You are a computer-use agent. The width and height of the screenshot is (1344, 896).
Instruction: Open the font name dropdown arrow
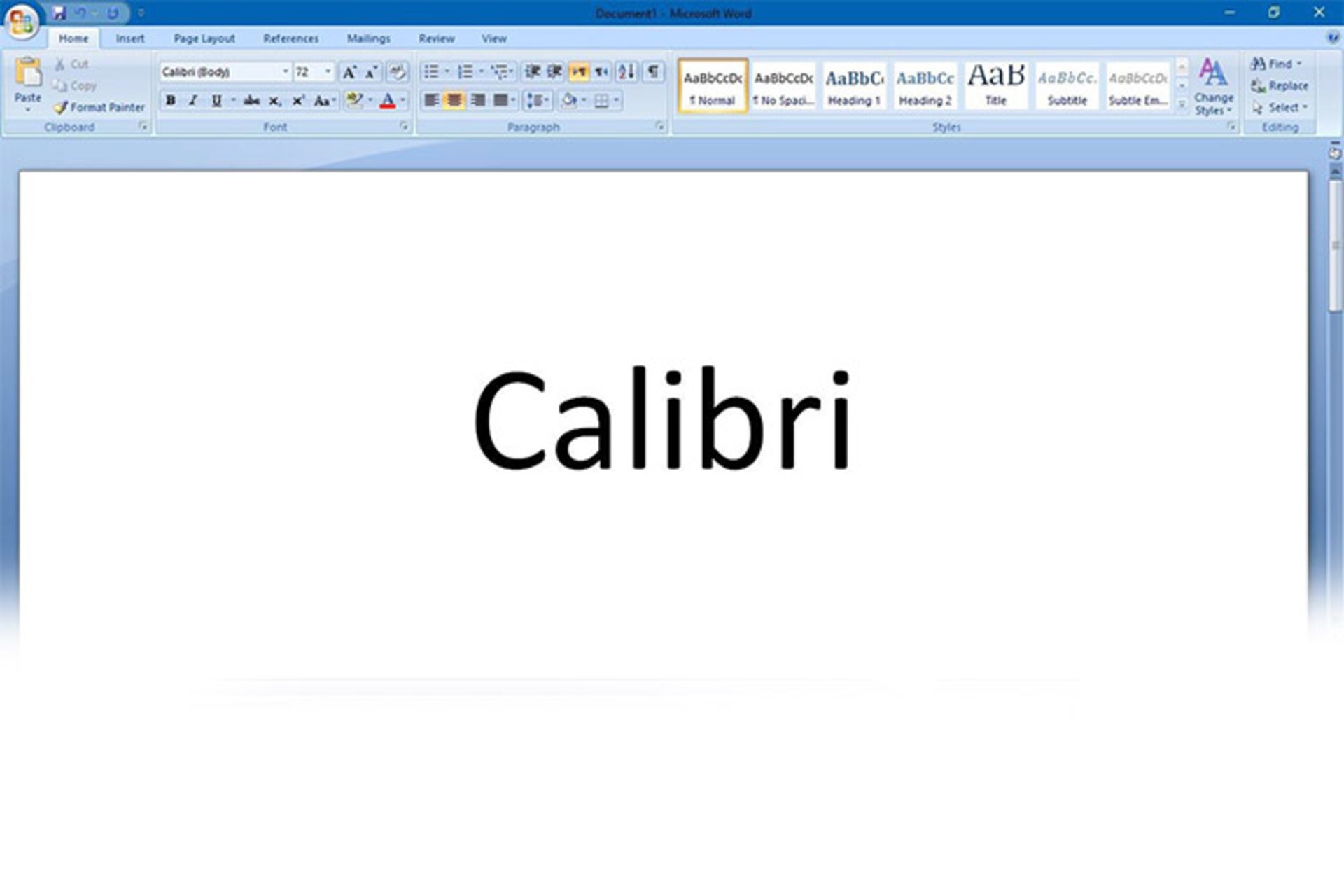coord(285,72)
